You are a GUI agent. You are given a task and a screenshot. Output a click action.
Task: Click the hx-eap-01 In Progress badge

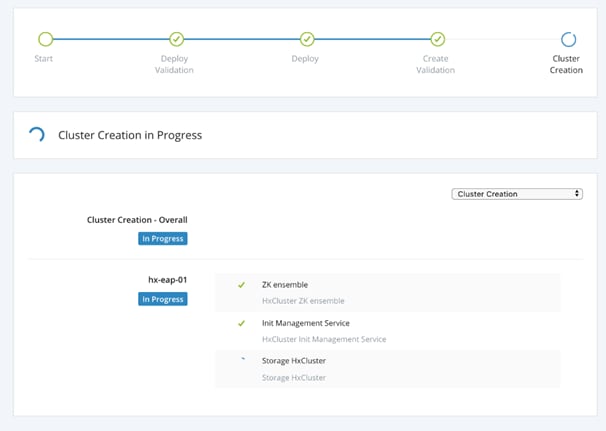[x=163, y=299]
